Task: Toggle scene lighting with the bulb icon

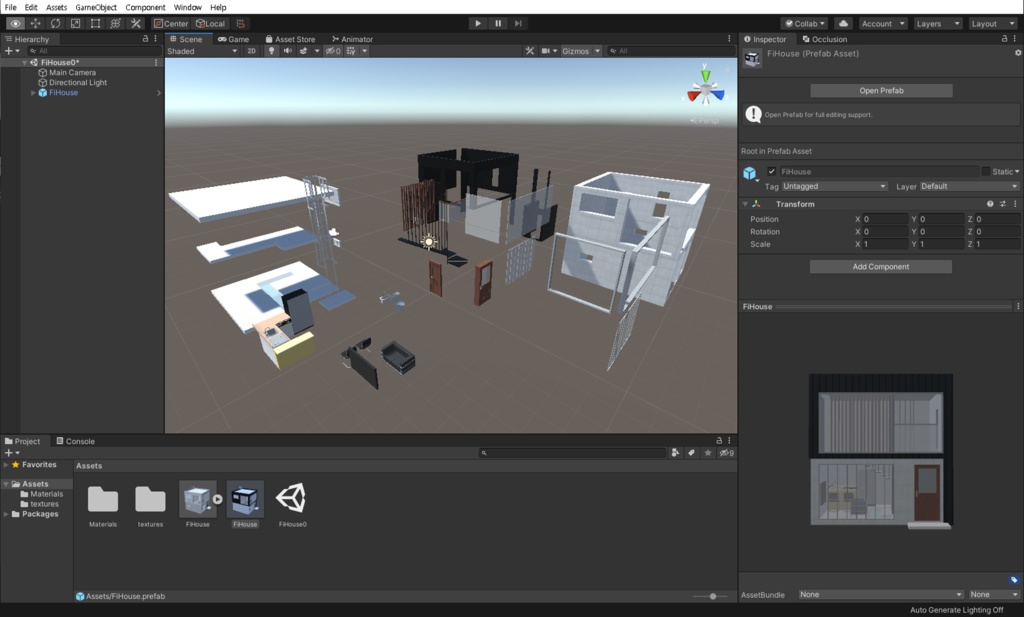Action: [x=271, y=51]
